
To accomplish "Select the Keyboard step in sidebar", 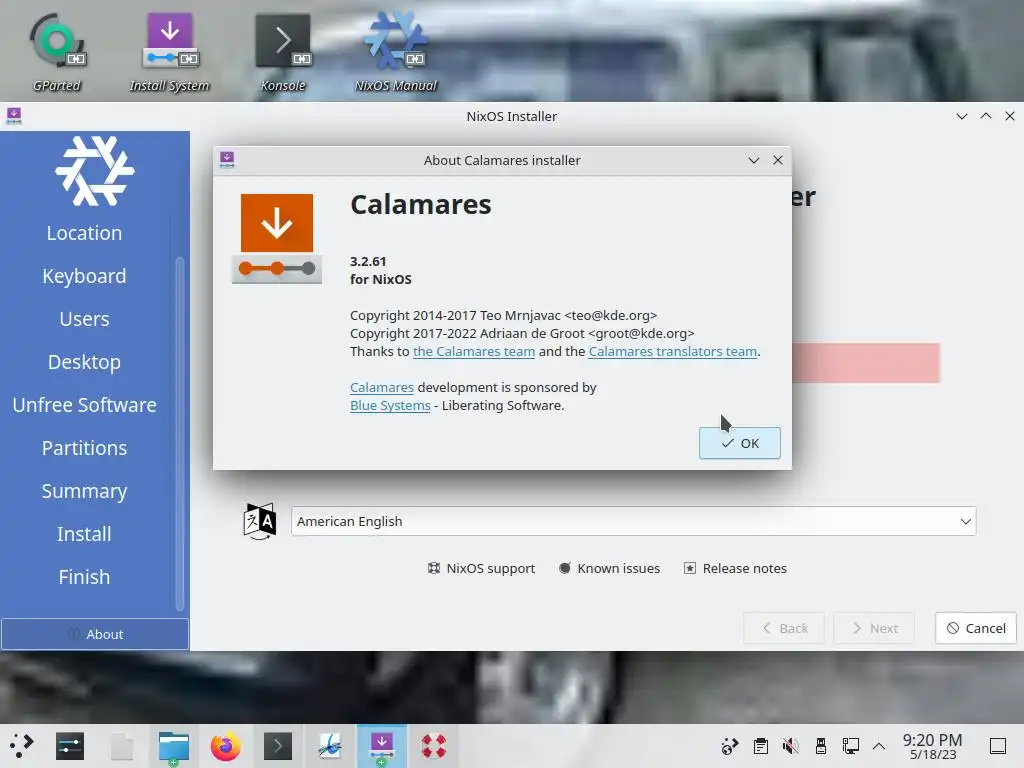I will (x=84, y=276).
